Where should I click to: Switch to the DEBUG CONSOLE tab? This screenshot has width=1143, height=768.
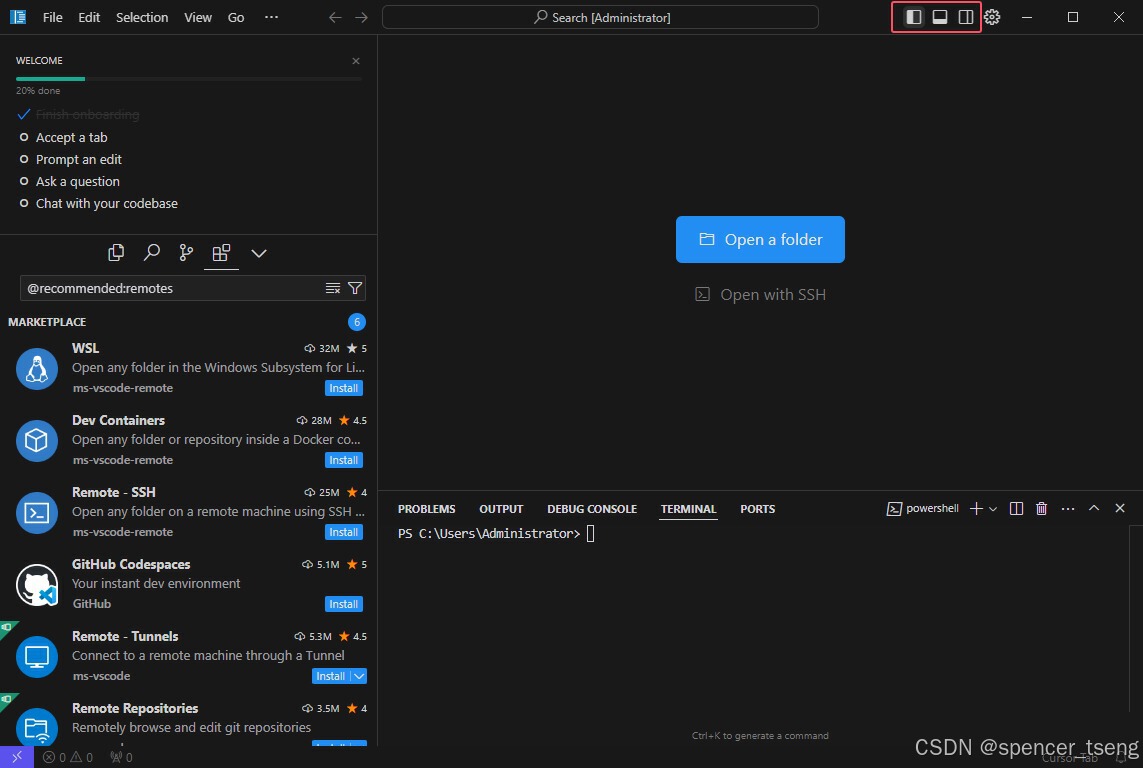point(592,509)
